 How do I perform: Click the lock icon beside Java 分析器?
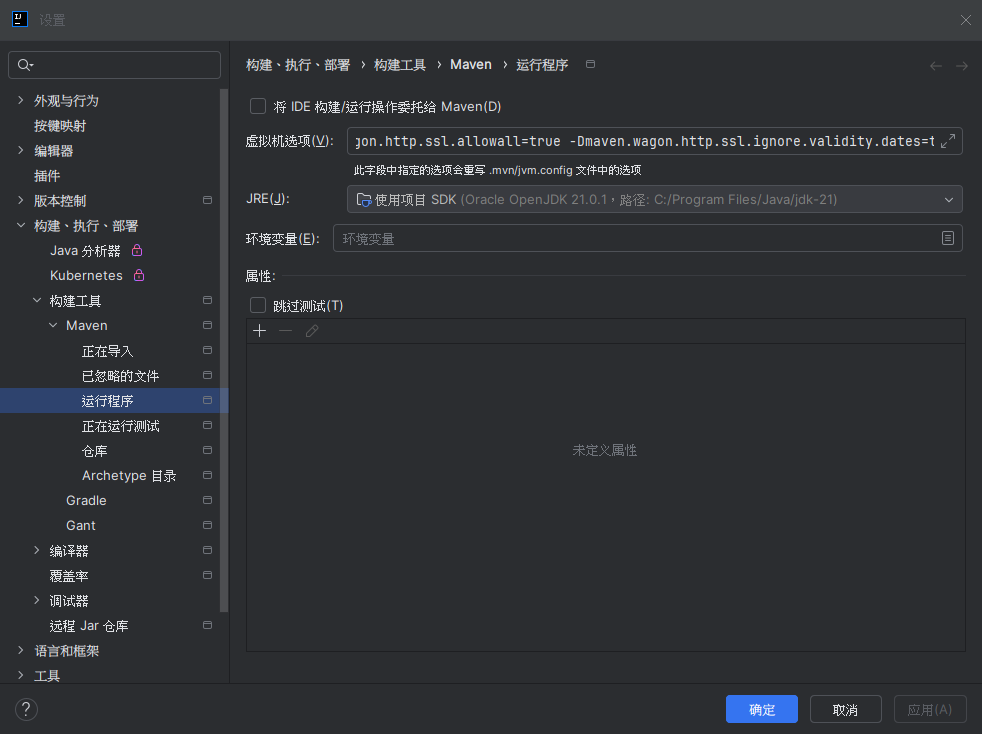click(x=137, y=251)
